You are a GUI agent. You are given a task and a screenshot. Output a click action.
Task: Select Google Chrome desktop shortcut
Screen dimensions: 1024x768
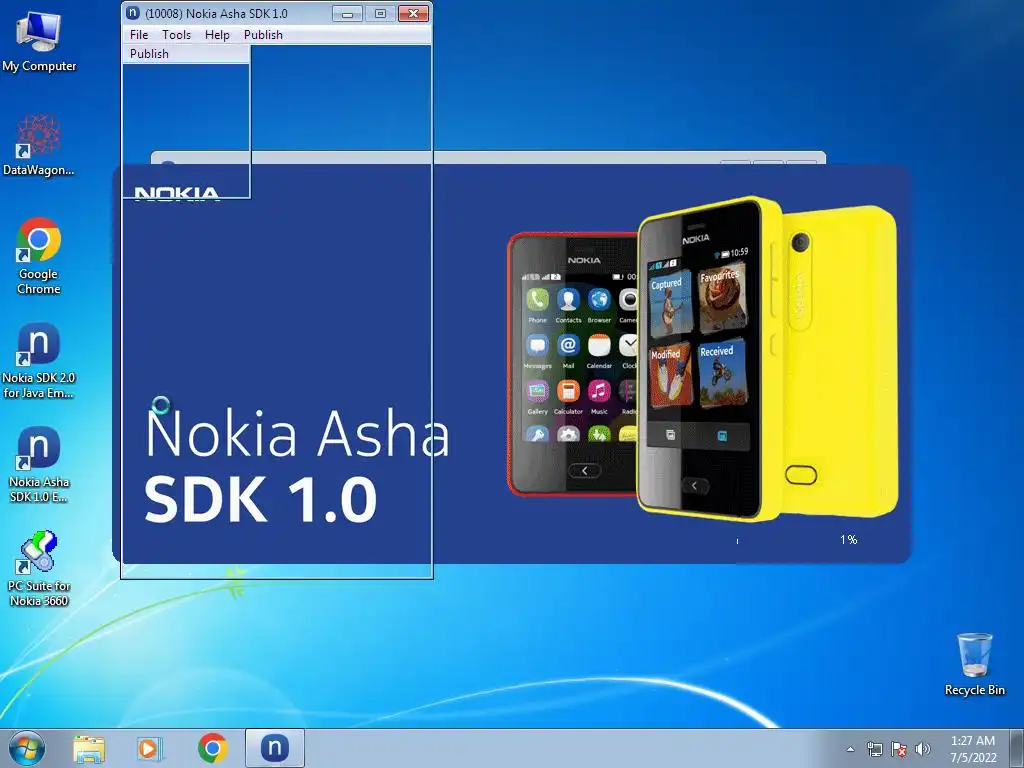coord(39,256)
